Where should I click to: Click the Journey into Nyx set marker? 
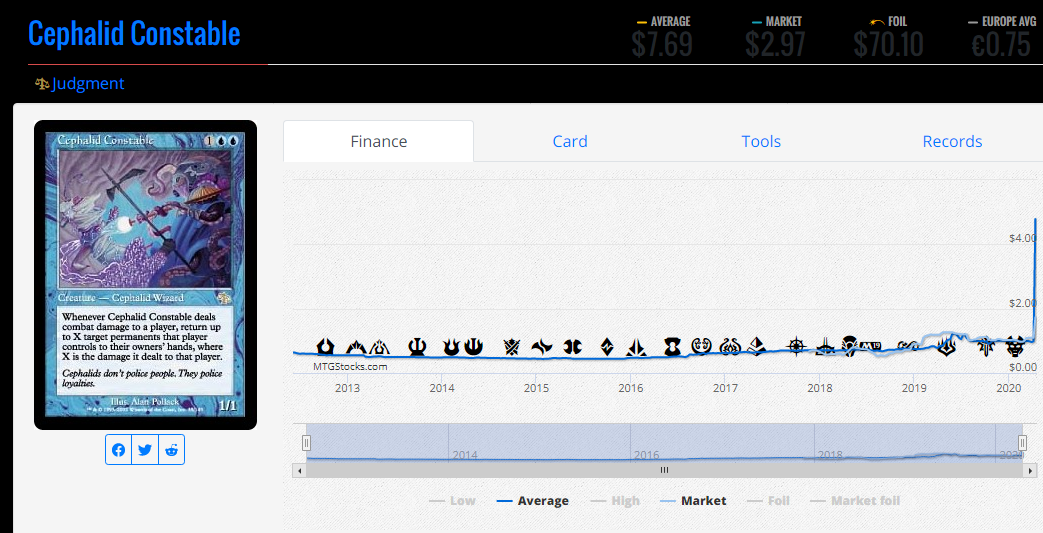(473, 347)
